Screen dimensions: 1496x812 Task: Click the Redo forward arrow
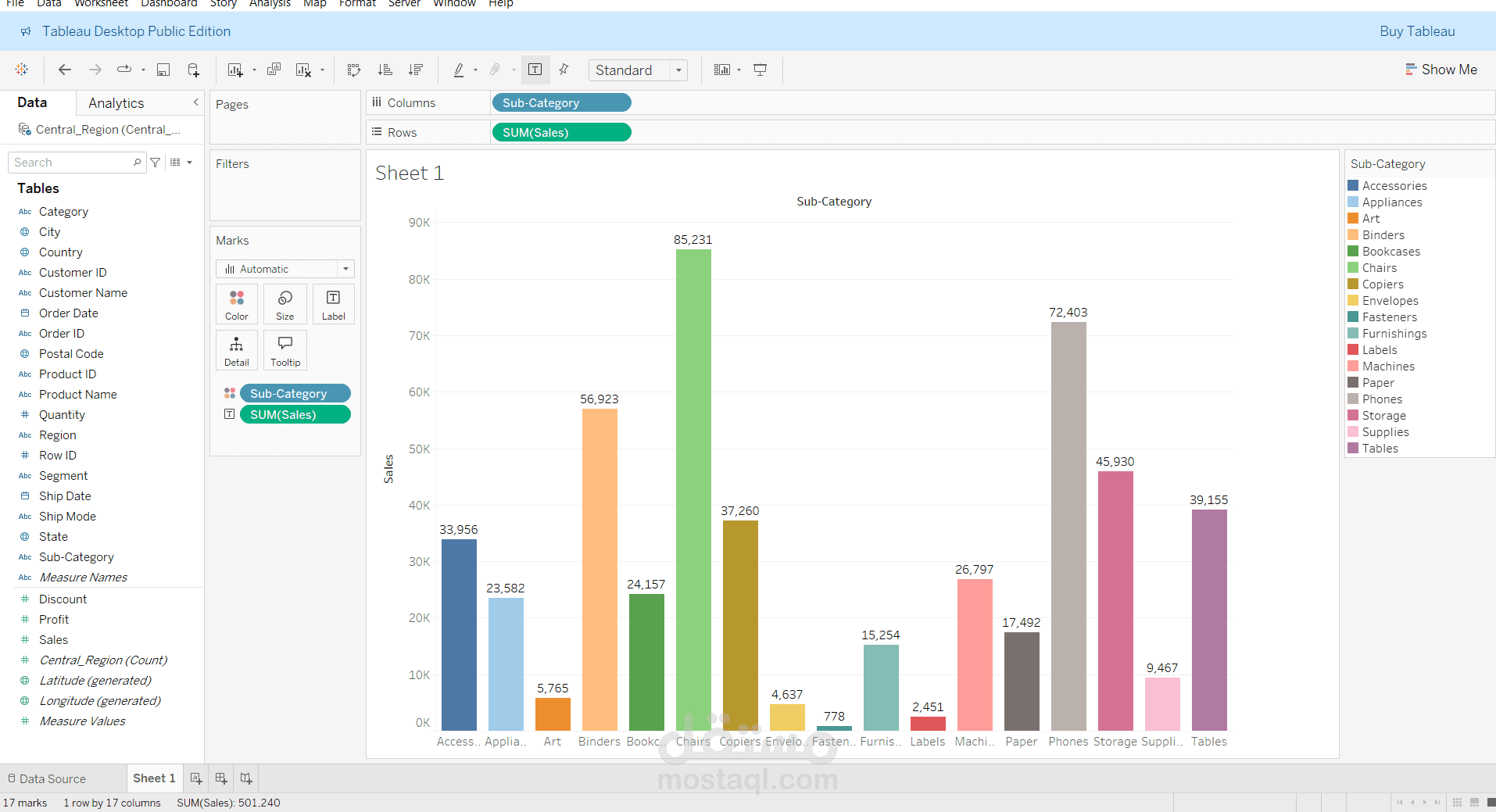click(95, 70)
